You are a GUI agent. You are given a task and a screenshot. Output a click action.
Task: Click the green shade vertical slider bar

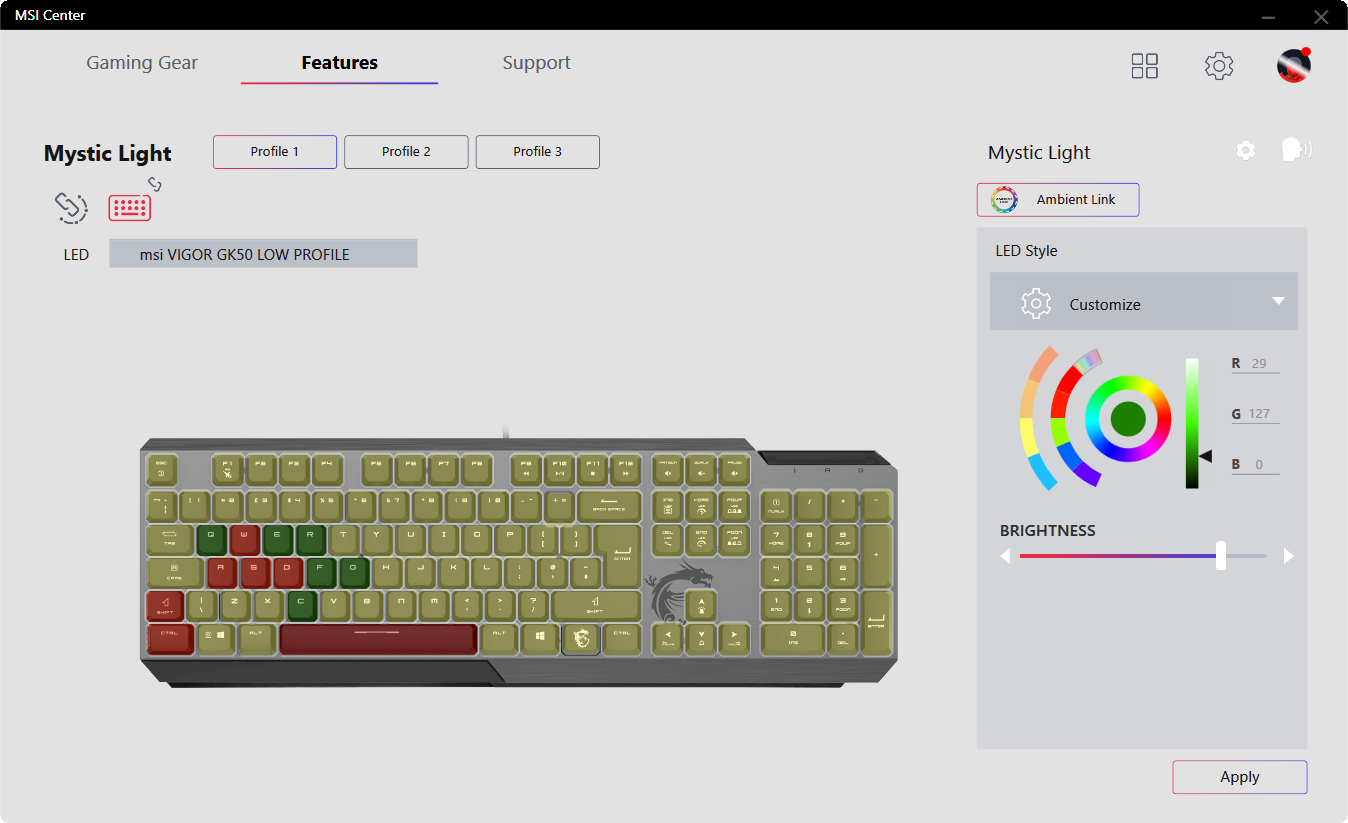tap(1192, 423)
